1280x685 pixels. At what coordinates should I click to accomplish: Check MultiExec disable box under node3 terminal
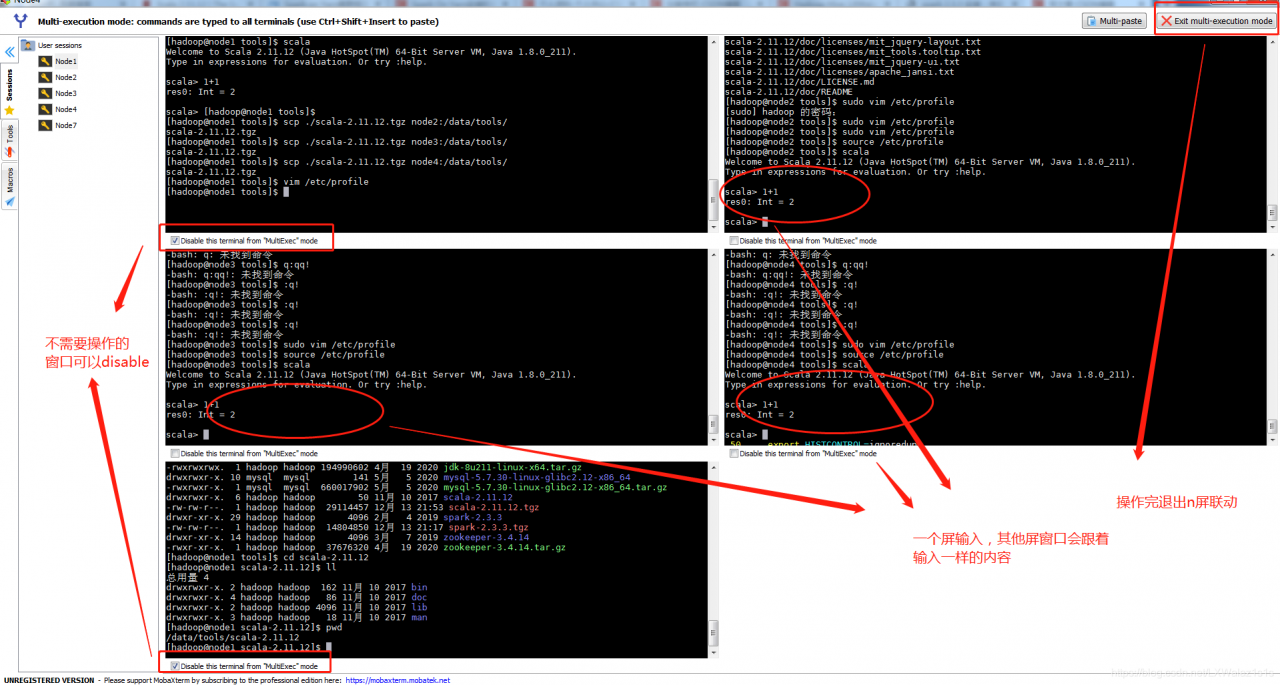[175, 453]
